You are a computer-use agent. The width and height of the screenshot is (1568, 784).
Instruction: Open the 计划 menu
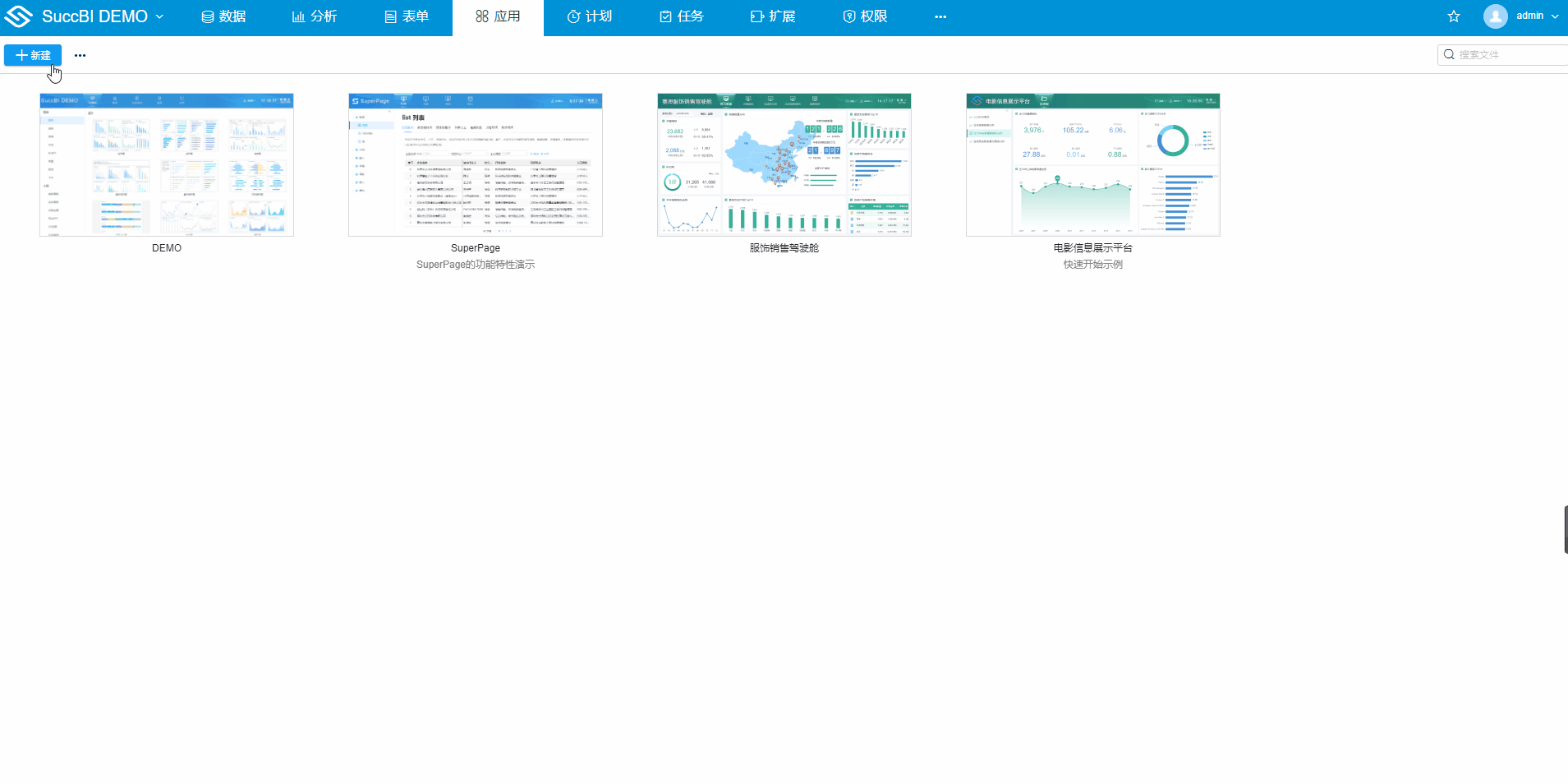click(590, 16)
